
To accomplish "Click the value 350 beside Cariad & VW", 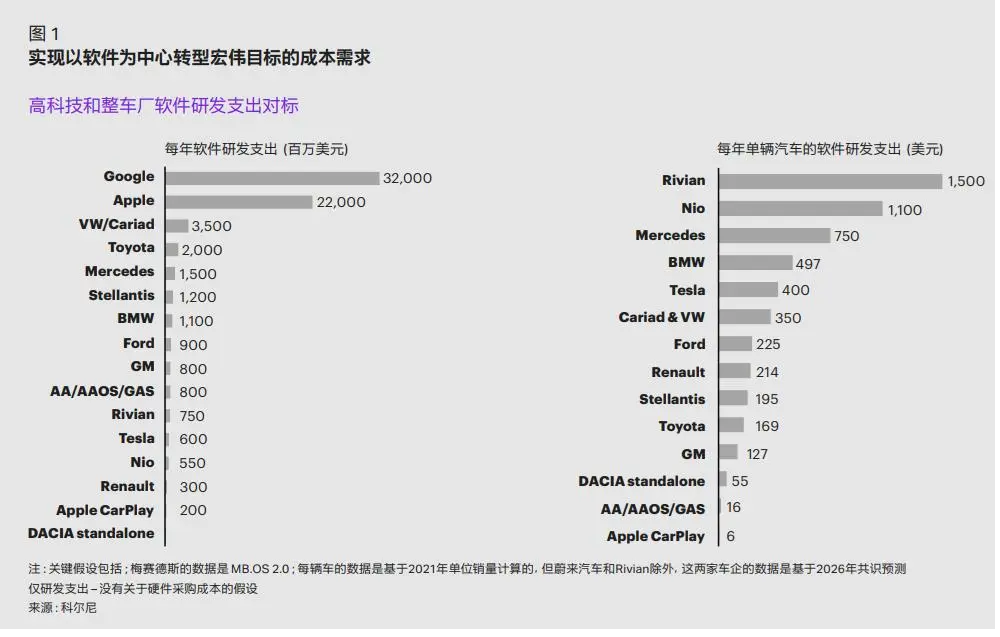I will [x=788, y=318].
